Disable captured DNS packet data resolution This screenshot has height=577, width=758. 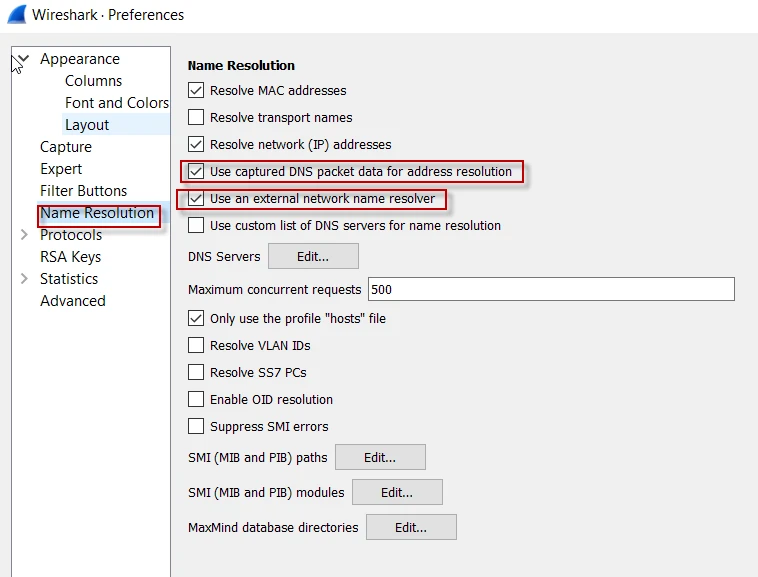click(x=196, y=172)
